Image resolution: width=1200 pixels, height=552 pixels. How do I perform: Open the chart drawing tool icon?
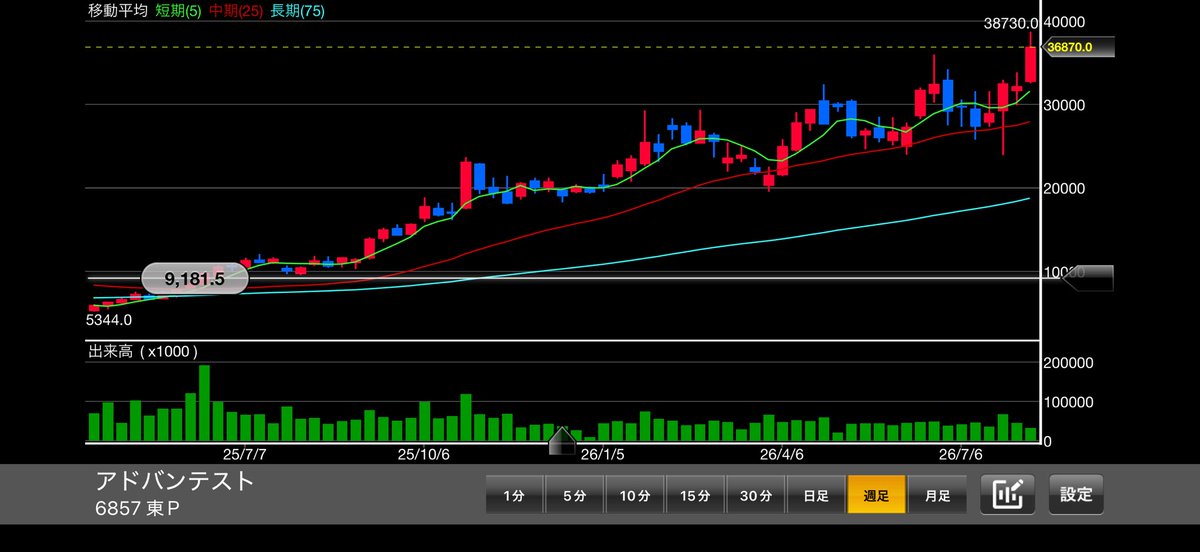(x=1007, y=495)
